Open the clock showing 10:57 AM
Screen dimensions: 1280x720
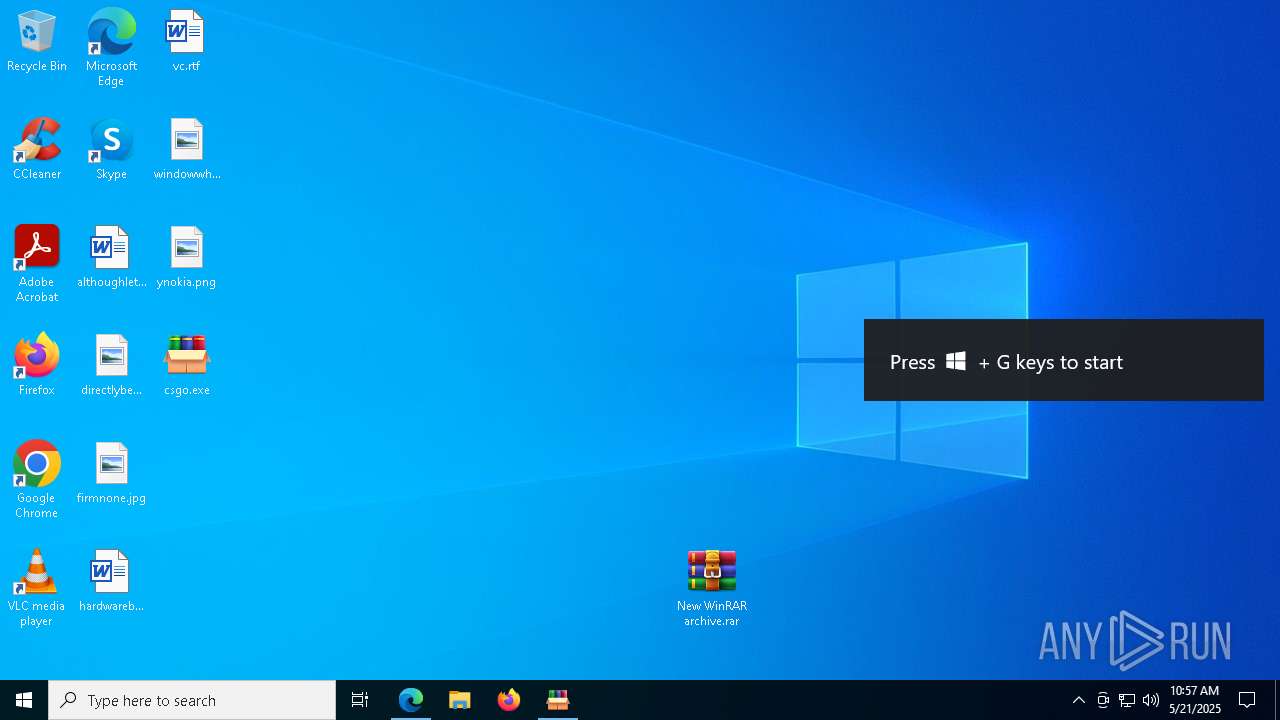tap(1195, 700)
